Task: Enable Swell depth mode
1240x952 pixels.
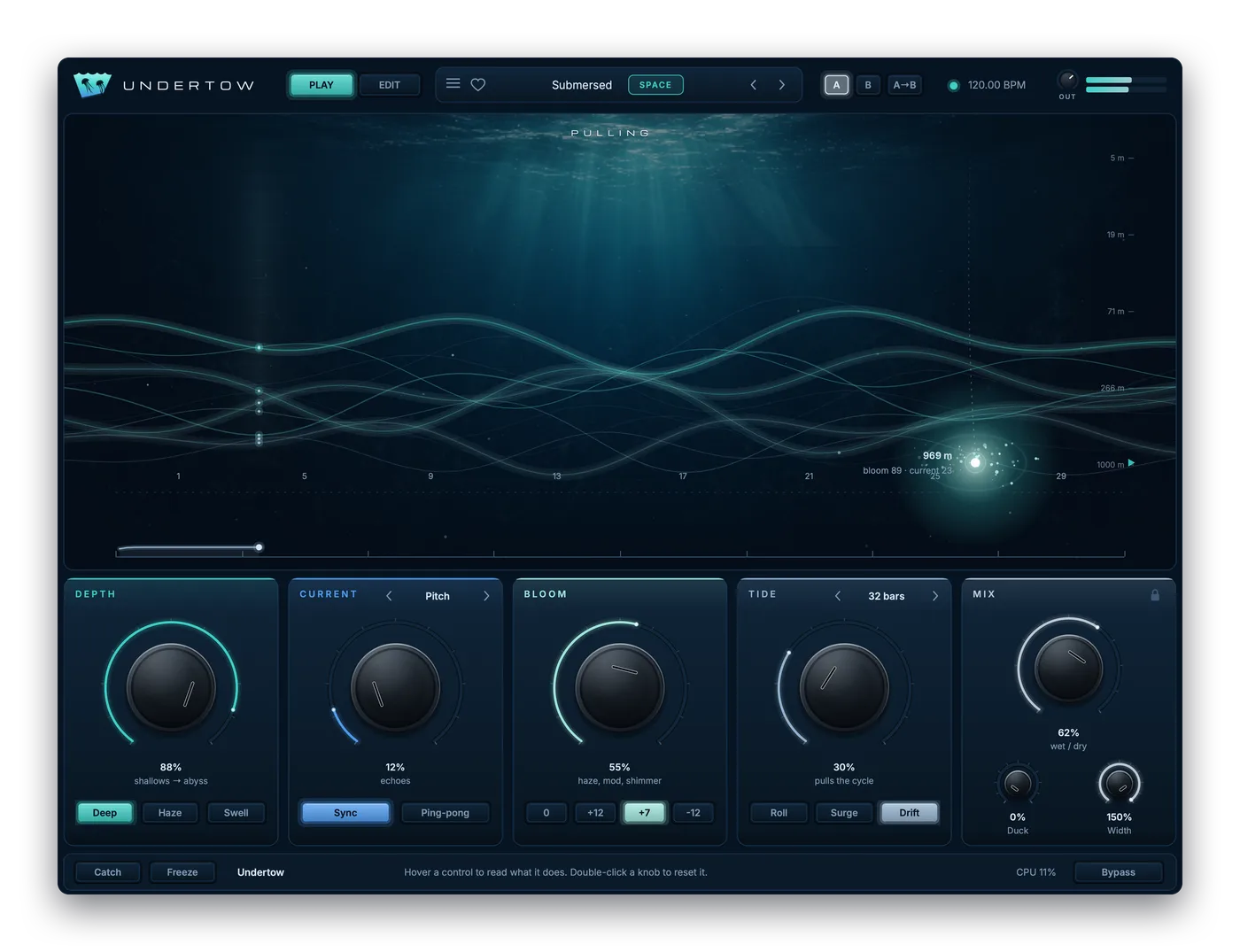Action: (236, 813)
